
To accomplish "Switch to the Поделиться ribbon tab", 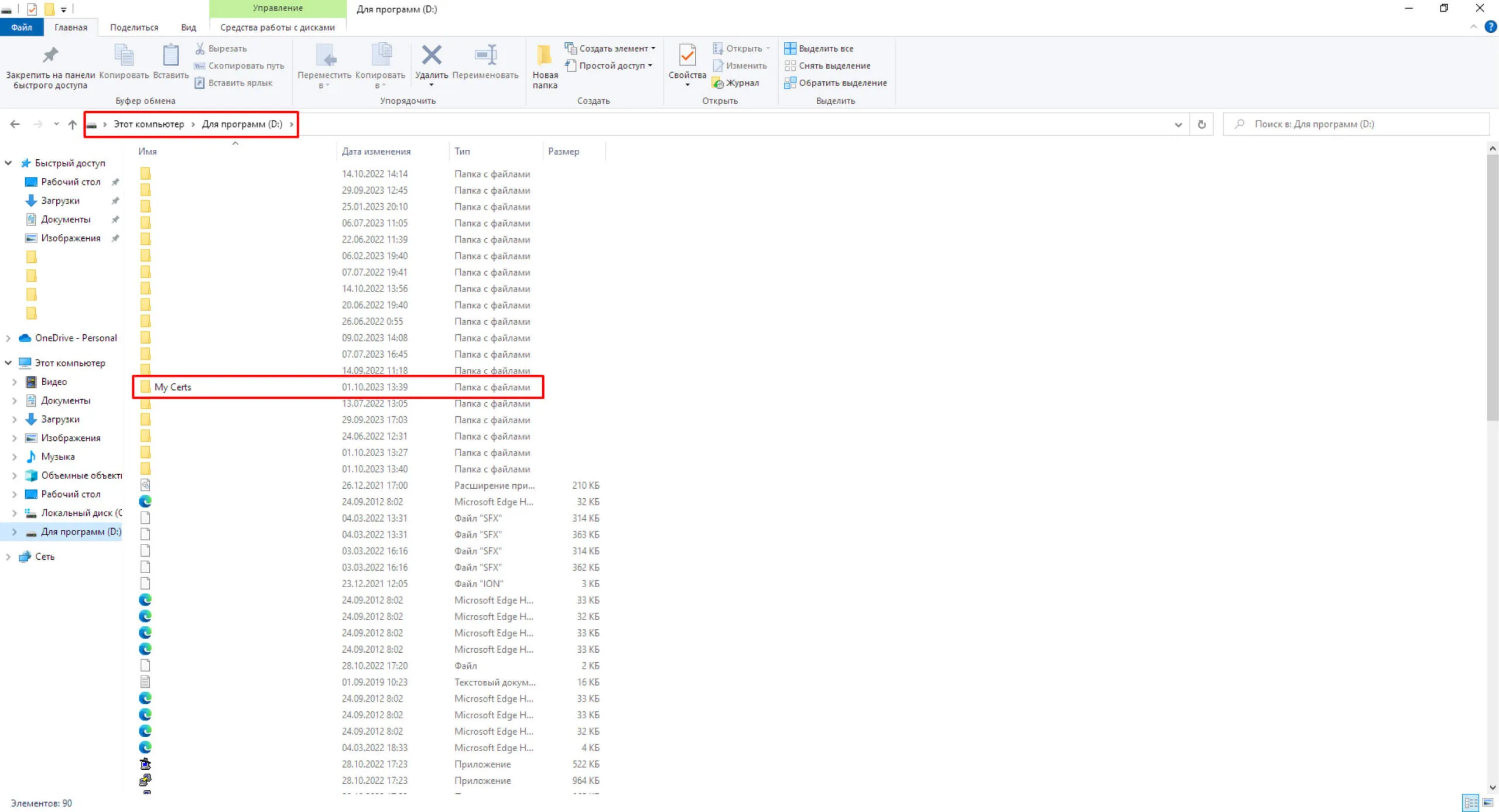I will click(134, 27).
